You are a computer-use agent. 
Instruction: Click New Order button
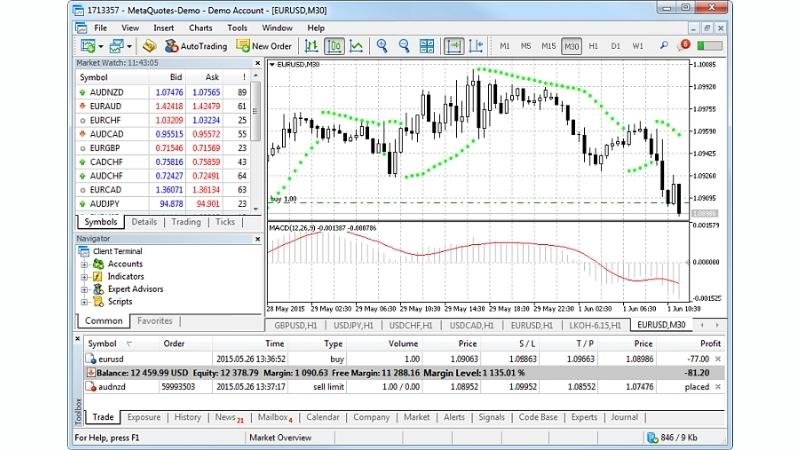tap(263, 46)
